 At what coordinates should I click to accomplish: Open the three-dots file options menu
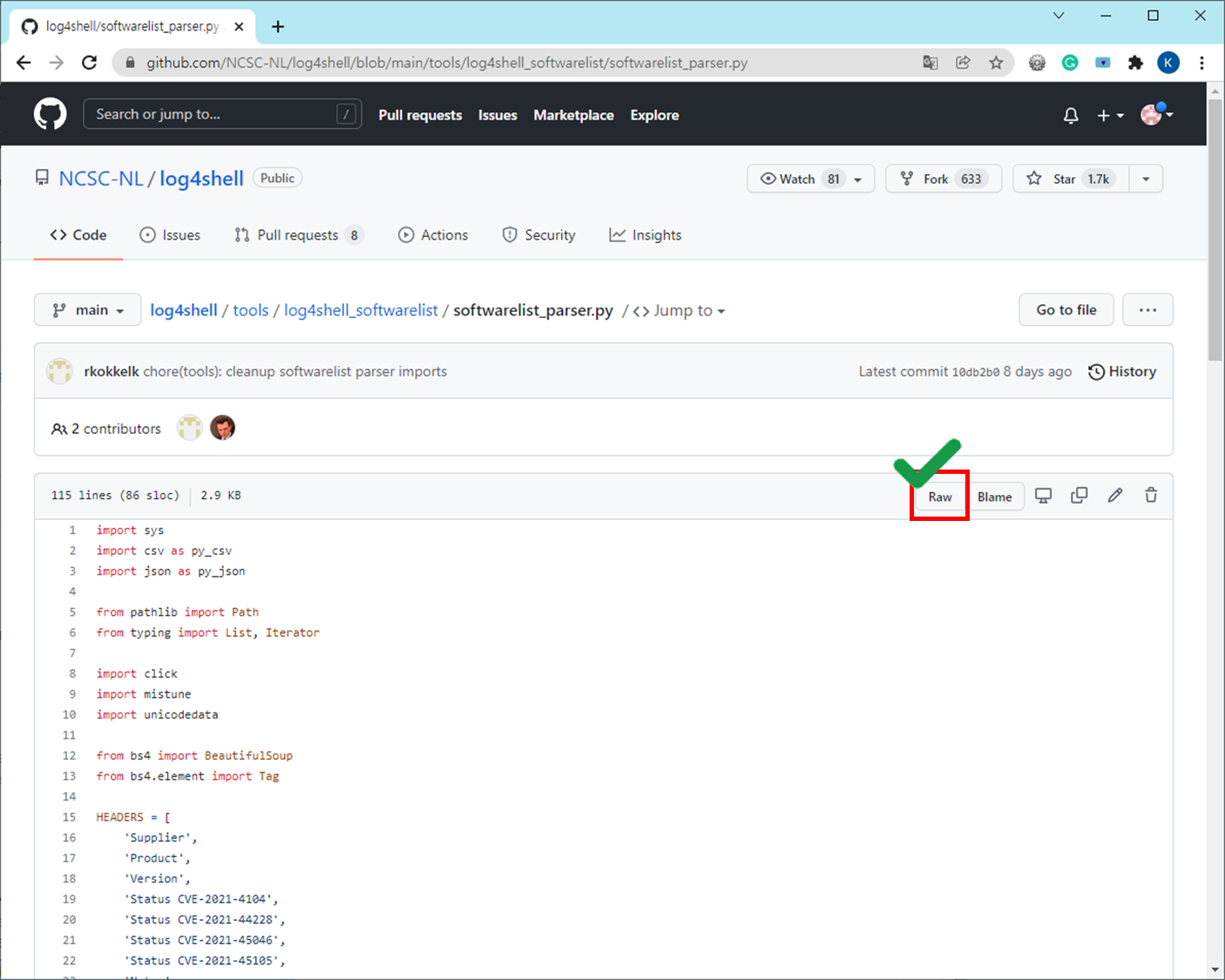1147,310
